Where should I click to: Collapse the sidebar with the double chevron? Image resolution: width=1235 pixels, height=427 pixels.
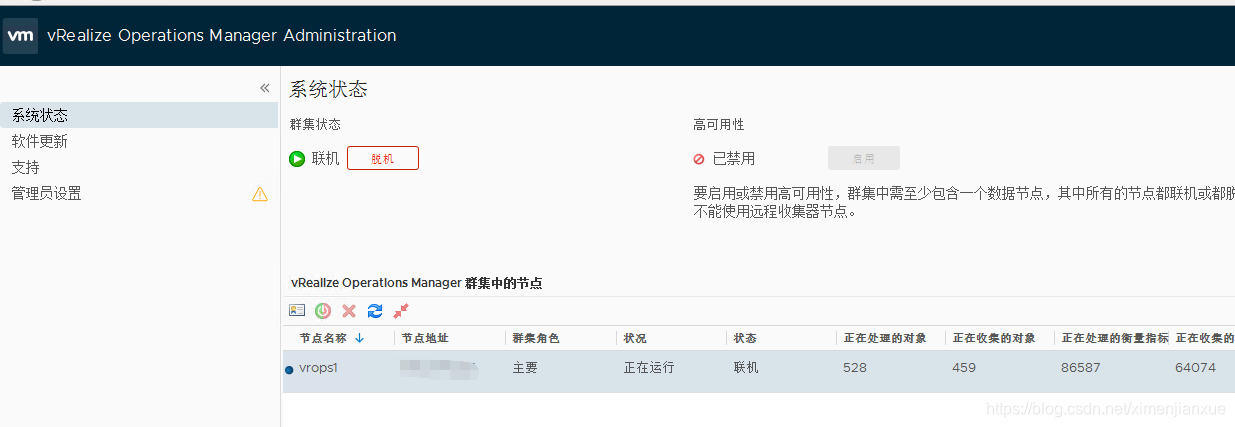[265, 88]
